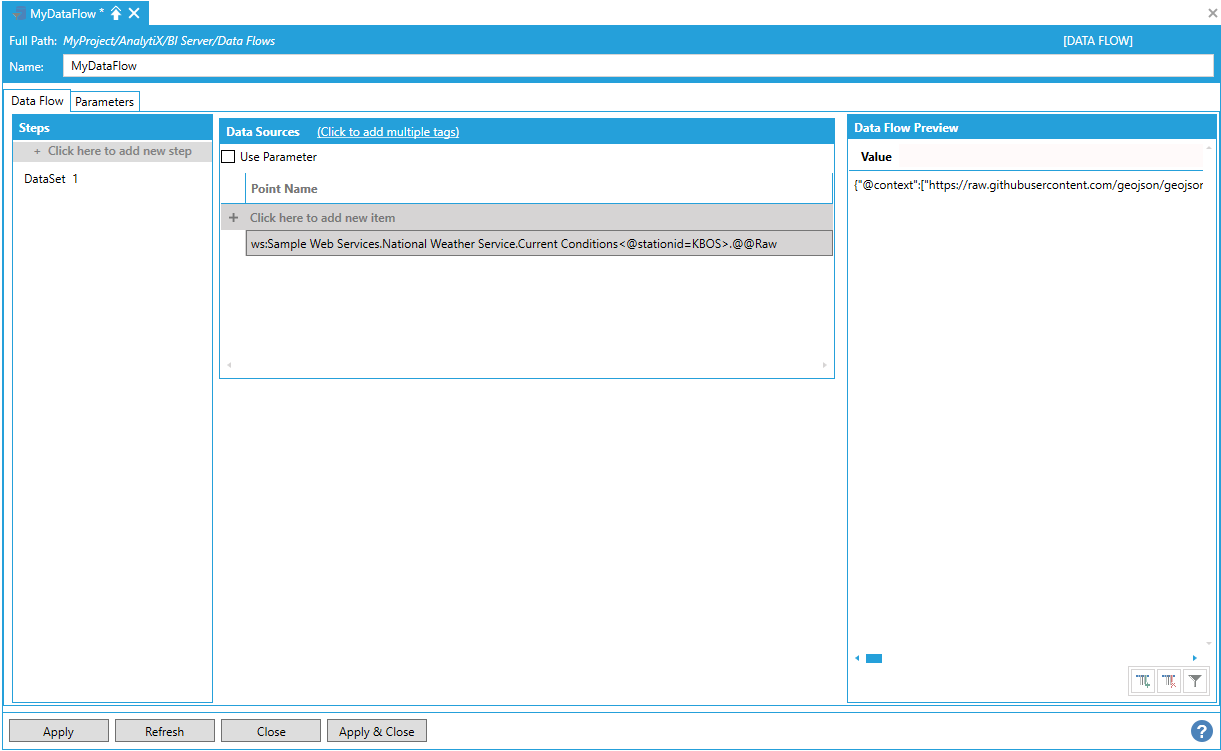1221x751 pixels.
Task: Click the add column icon in preview
Action: (x=1142, y=681)
